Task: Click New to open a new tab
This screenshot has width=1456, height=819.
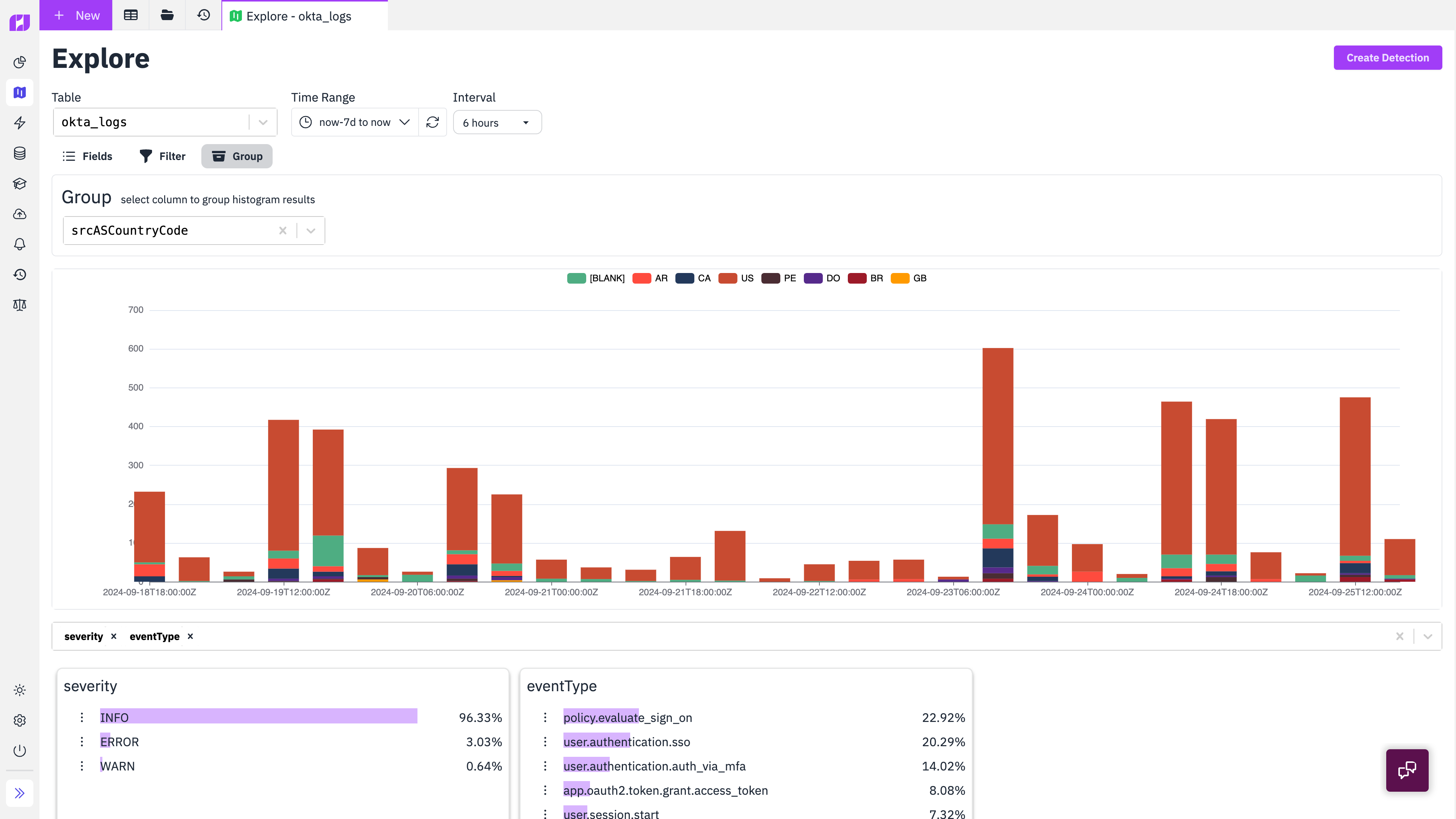Action: tap(76, 15)
